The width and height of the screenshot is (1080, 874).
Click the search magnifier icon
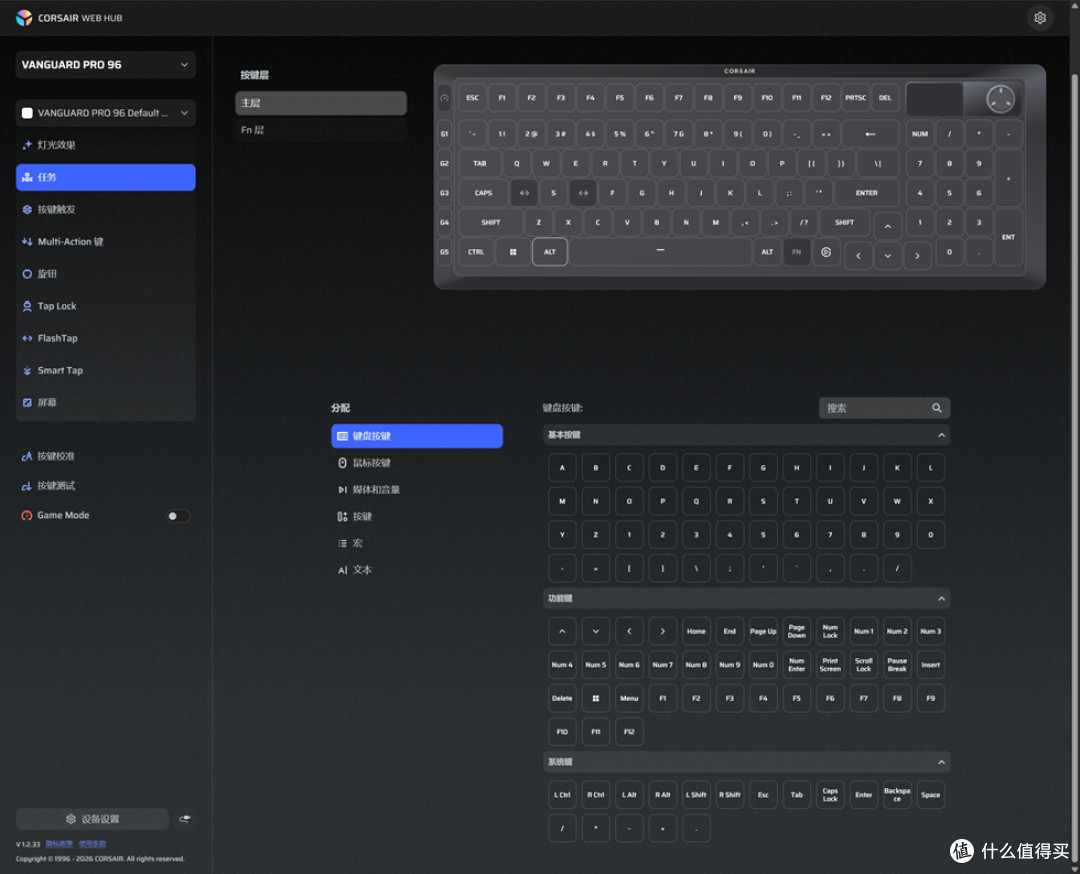[937, 408]
